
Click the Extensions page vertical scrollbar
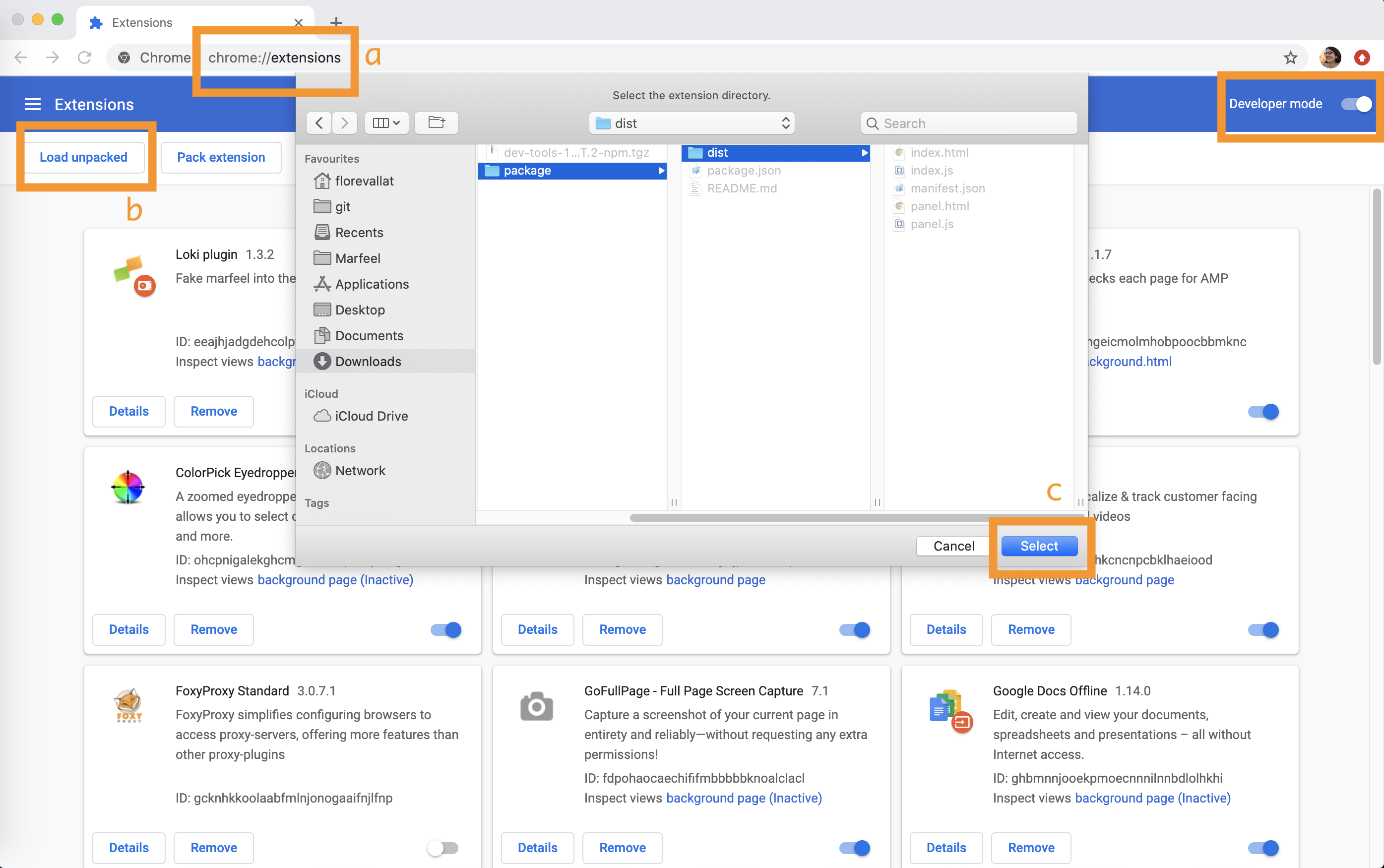[1377, 276]
